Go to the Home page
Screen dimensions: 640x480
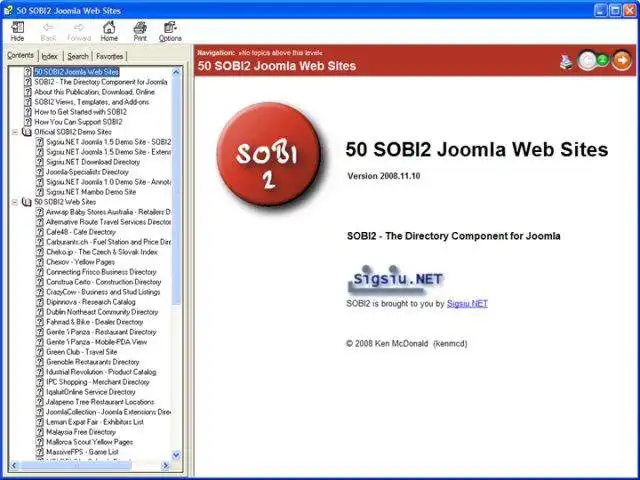(x=109, y=31)
